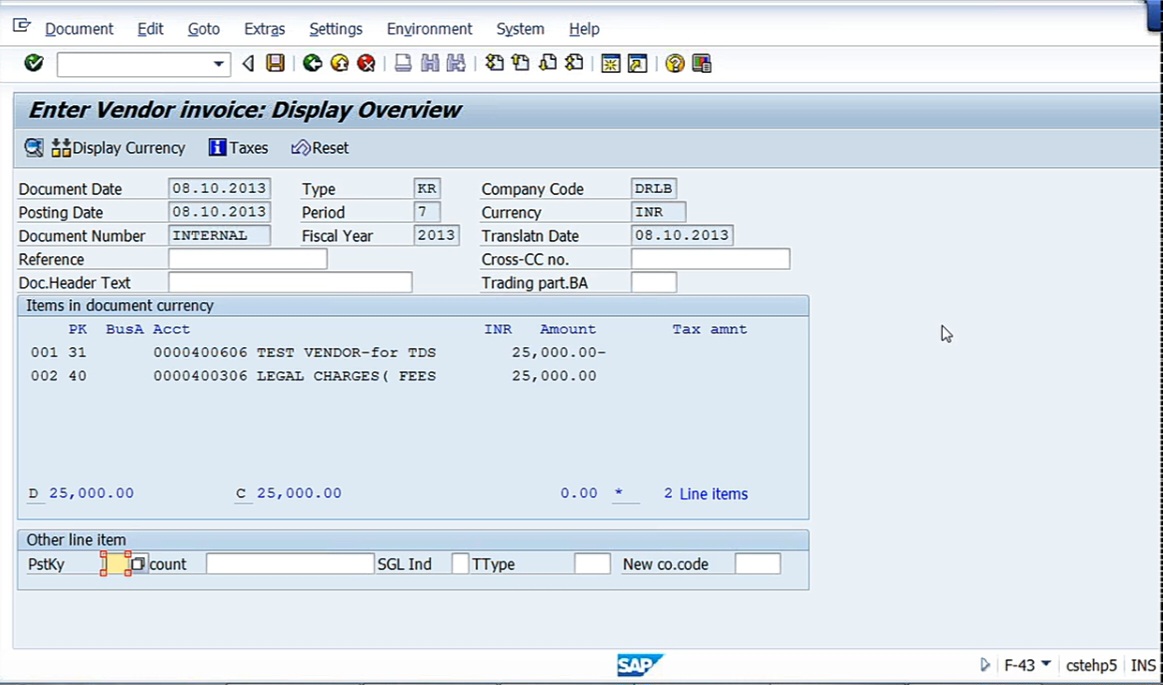Click the Taxes button
The image size is (1163, 685).
click(238, 148)
